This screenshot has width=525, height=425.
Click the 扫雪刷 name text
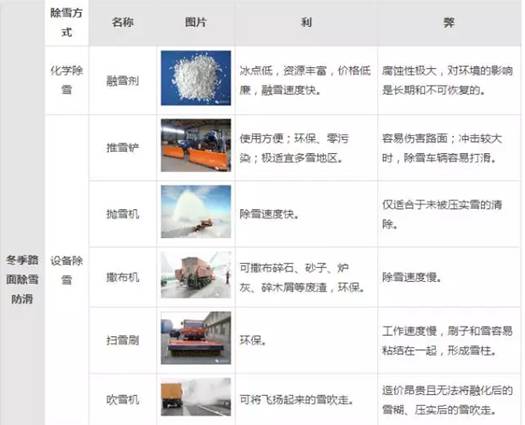(123, 340)
